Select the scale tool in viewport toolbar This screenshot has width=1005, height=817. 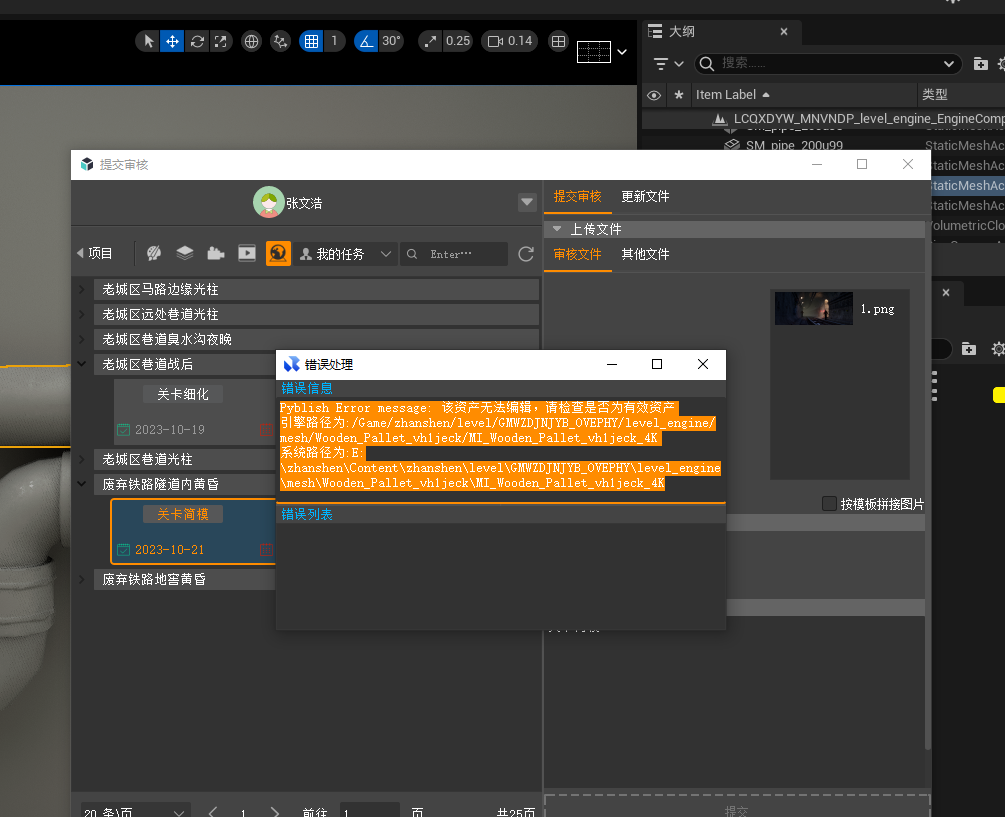pos(221,41)
